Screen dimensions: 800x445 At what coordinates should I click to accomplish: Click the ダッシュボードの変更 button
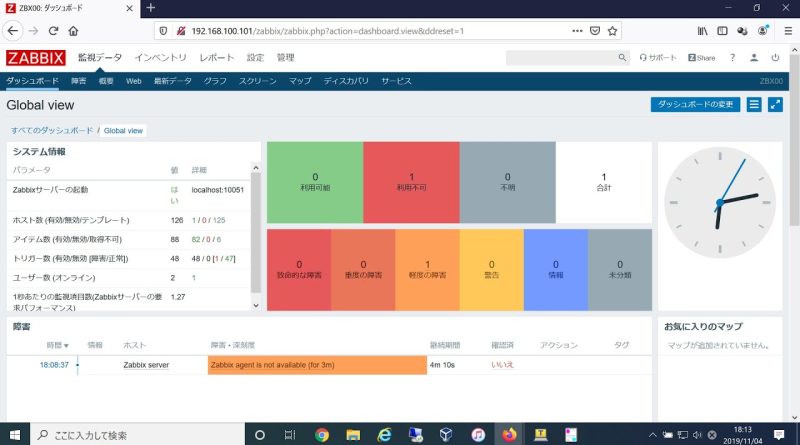(695, 105)
